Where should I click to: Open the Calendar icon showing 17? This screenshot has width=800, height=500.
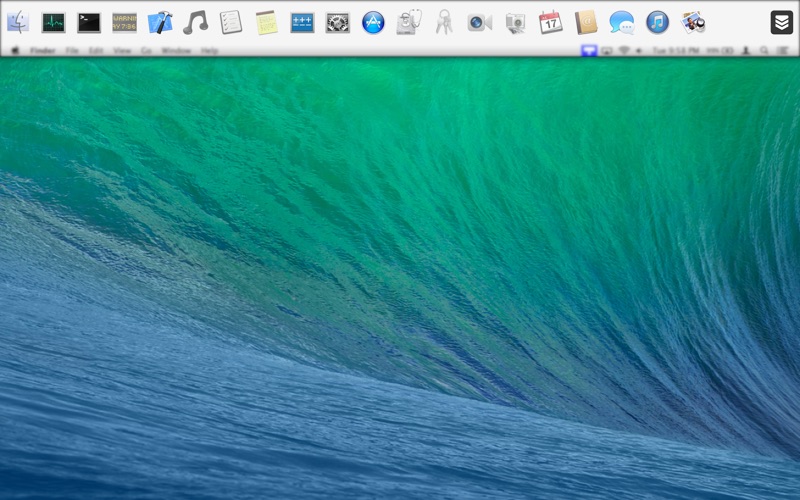coord(551,22)
